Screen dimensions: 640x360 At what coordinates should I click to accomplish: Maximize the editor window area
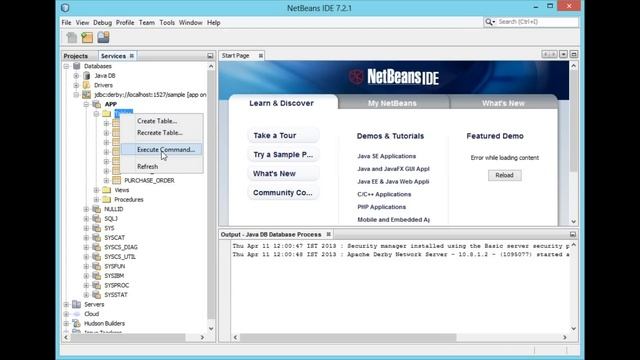click(x=573, y=54)
